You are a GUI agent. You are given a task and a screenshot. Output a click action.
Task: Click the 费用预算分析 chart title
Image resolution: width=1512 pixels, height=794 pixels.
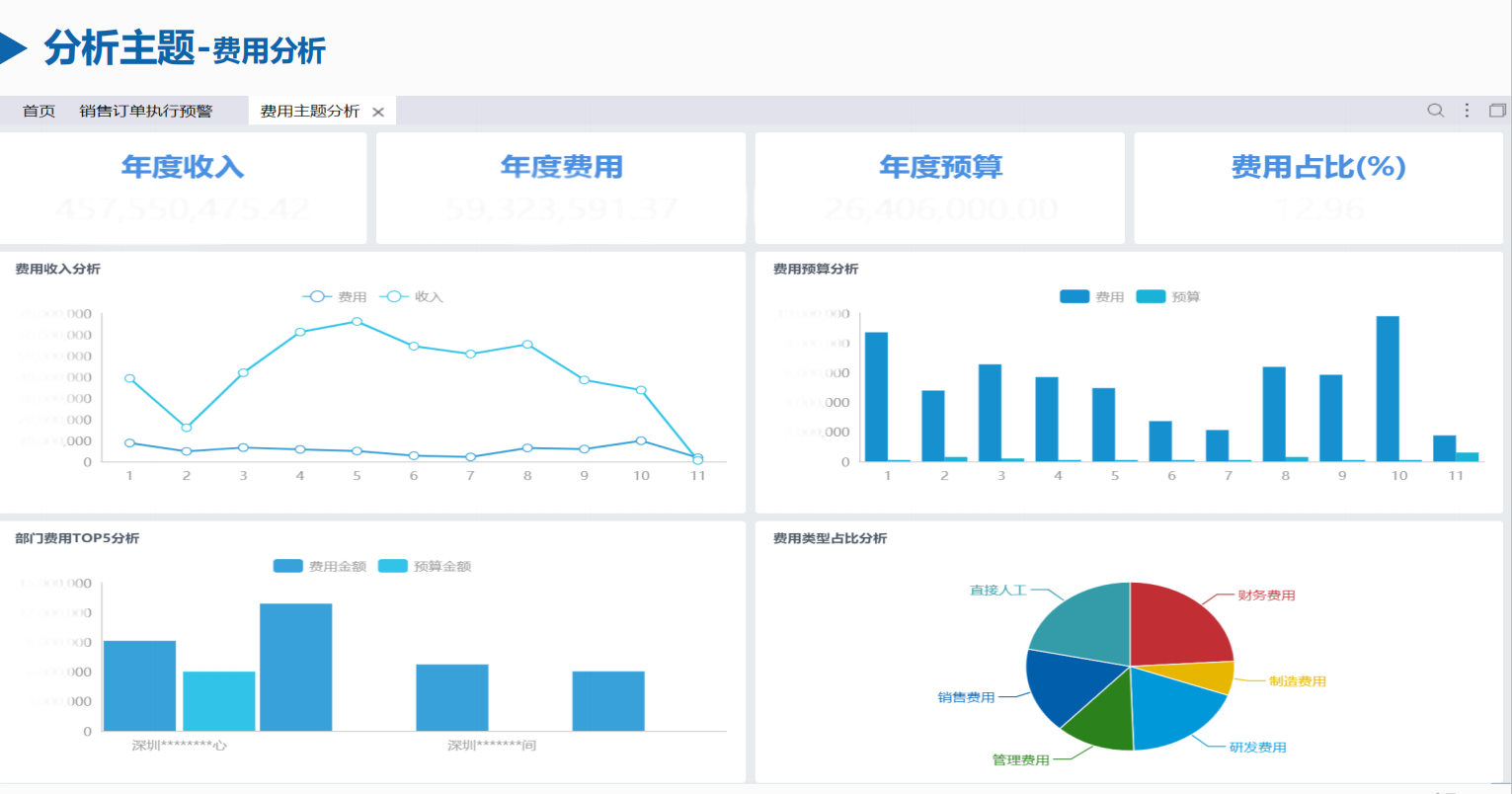(816, 269)
